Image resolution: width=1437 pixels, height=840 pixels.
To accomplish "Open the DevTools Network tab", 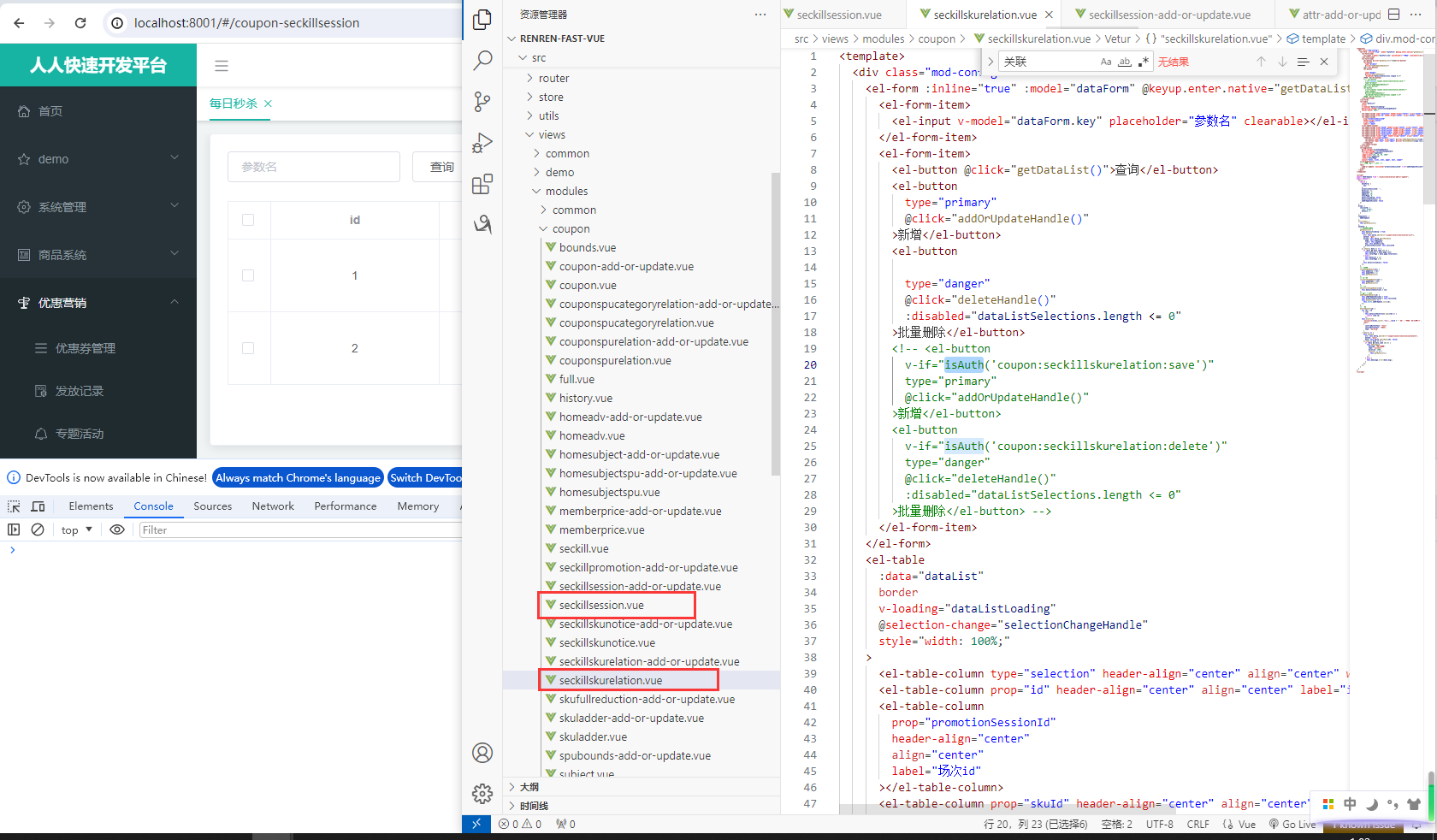I will [x=273, y=506].
